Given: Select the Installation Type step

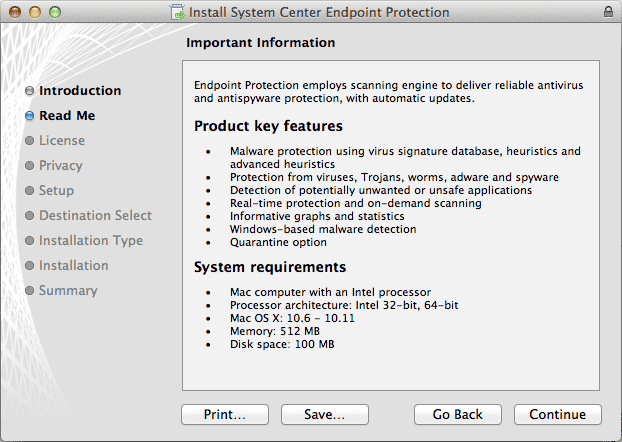Looking at the screenshot, I should coord(91,240).
